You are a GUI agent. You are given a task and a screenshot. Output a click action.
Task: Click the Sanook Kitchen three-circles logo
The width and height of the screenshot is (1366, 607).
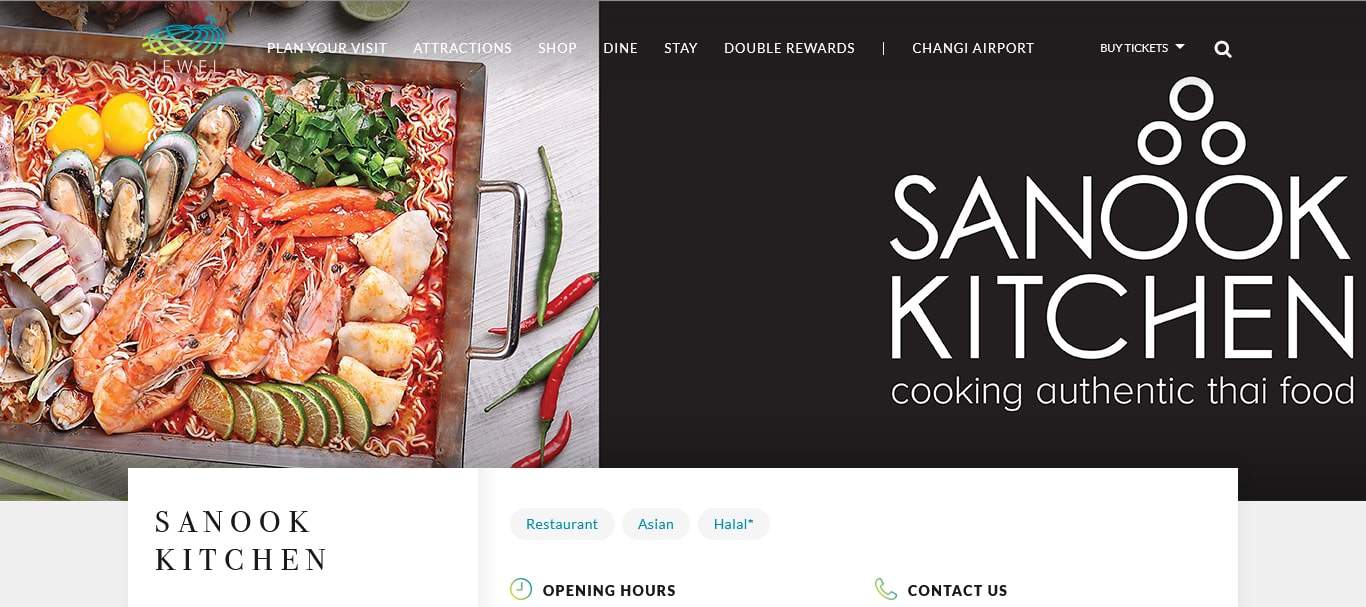[x=1191, y=121]
